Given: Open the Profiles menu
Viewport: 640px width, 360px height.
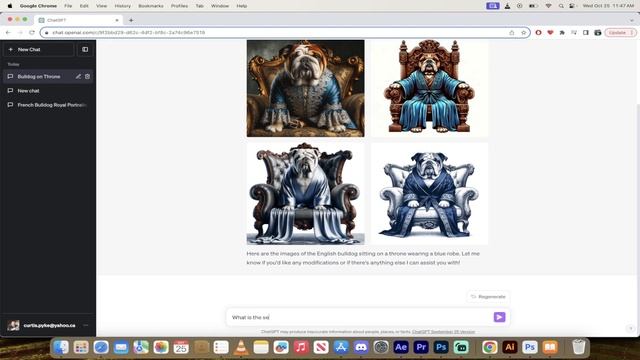Looking at the screenshot, I should (179, 6).
